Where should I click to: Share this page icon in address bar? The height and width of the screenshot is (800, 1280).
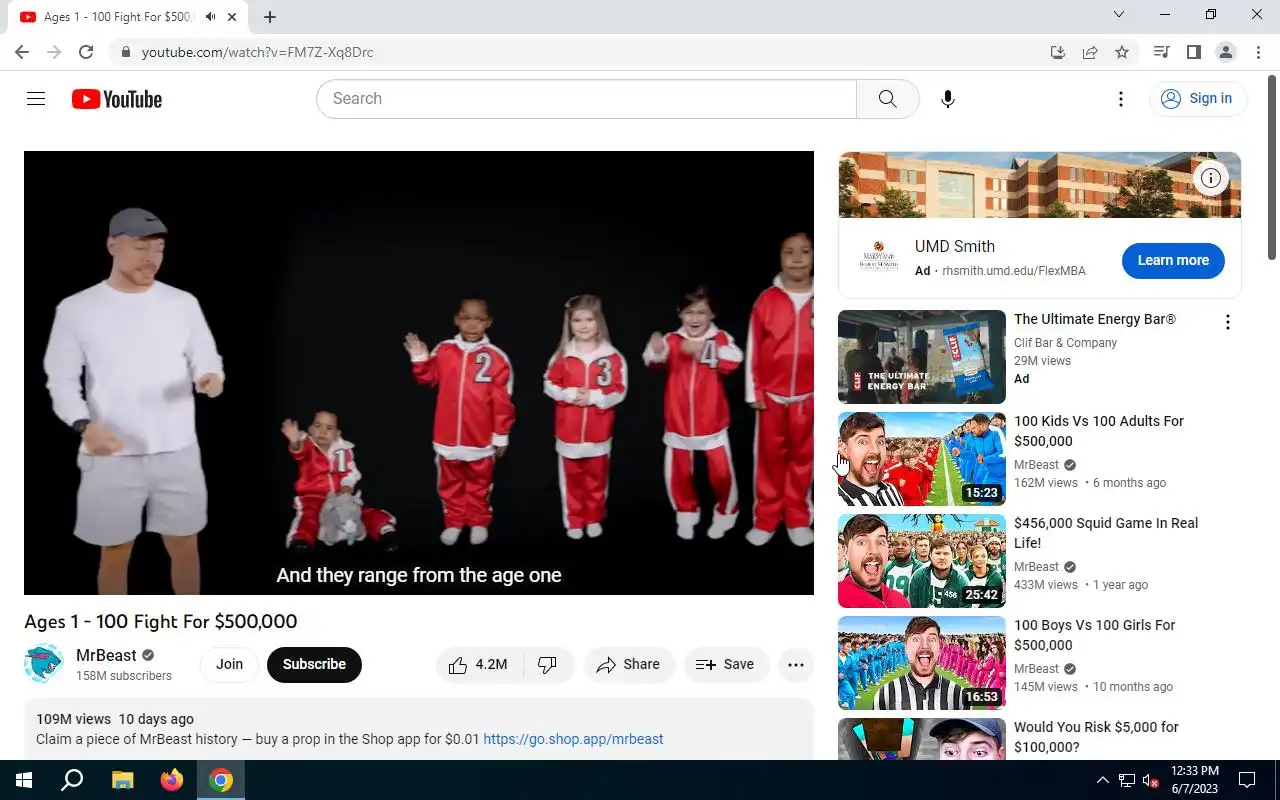pyautogui.click(x=1090, y=52)
